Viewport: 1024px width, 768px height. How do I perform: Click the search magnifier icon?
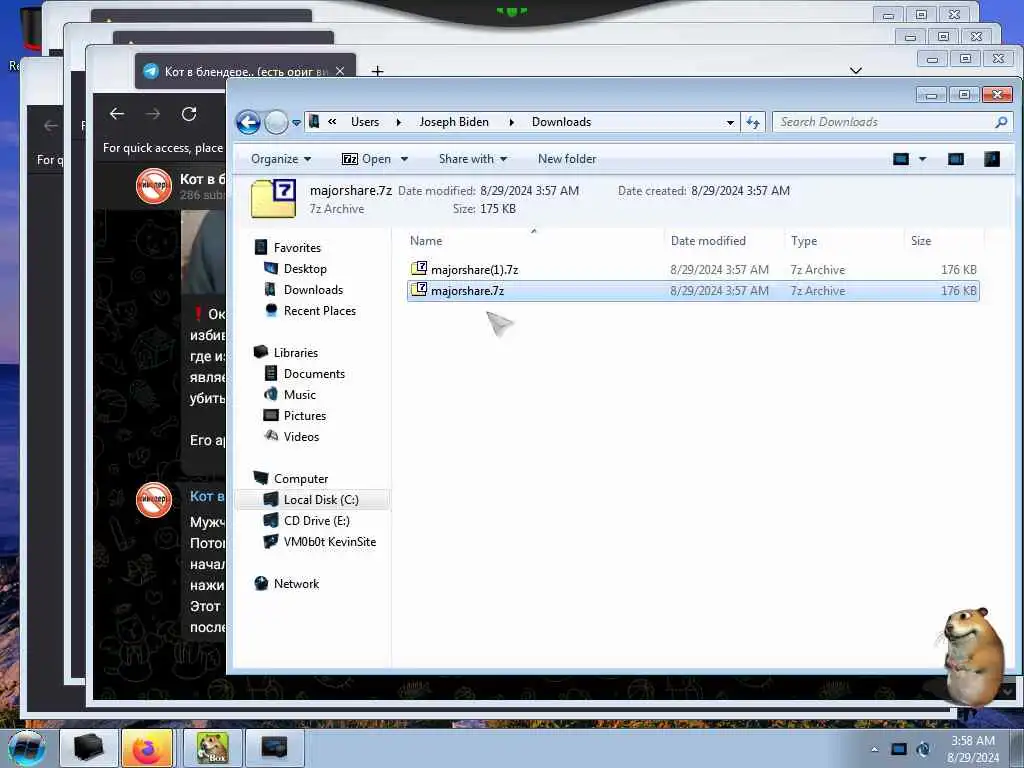click(x=1000, y=122)
